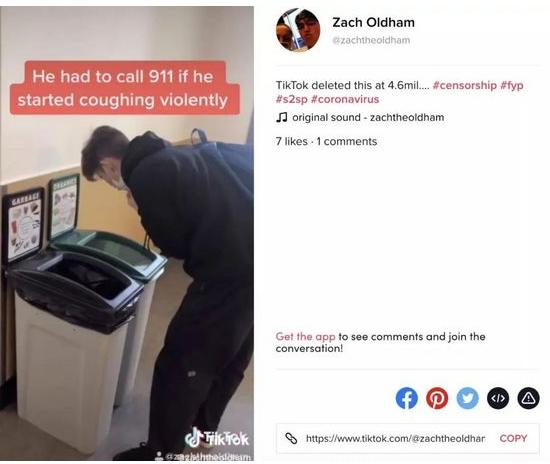550x464 pixels.
Task: Open the #fyp hashtag
Action: click(512, 85)
